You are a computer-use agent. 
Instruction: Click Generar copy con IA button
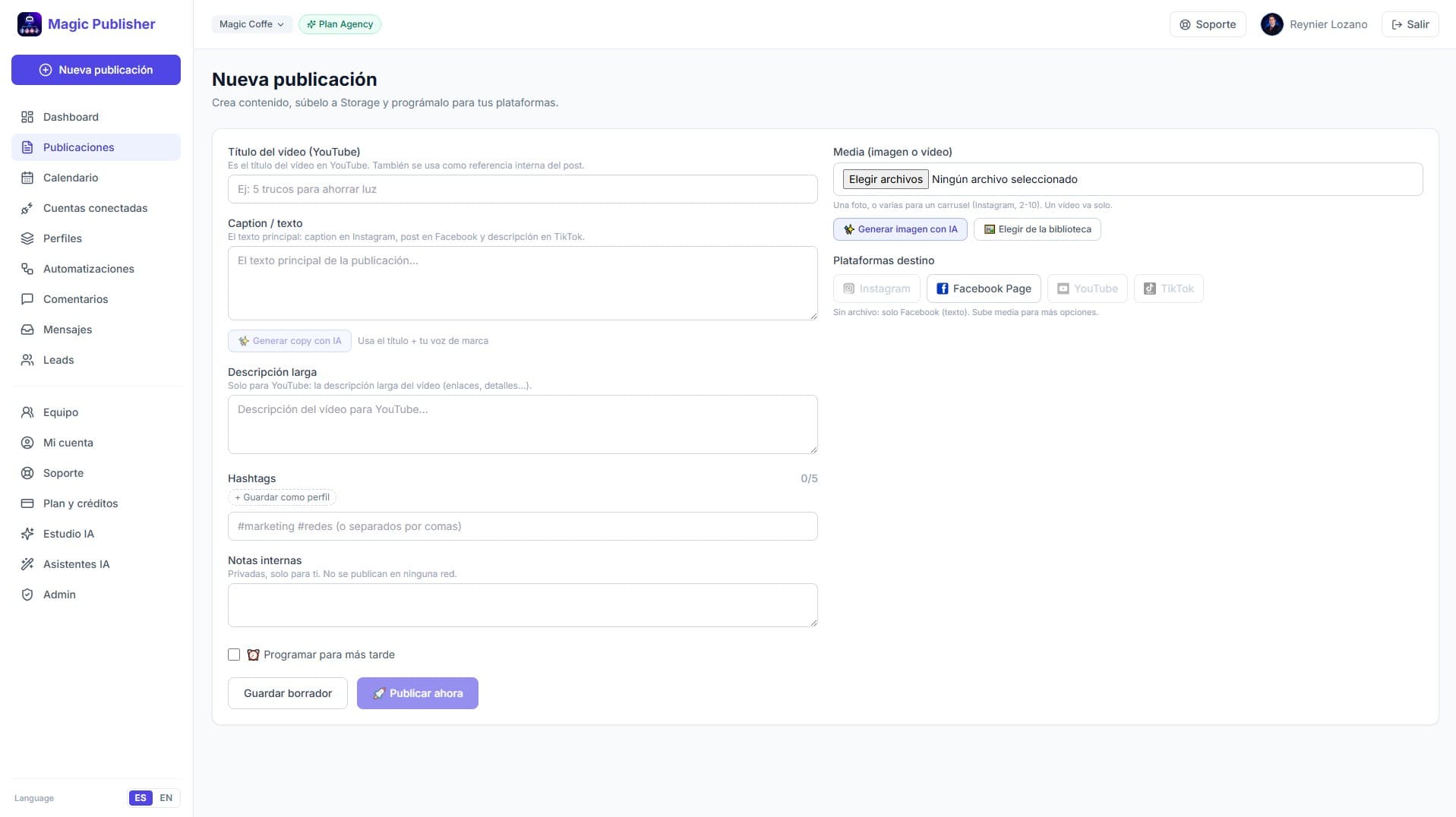pos(289,341)
